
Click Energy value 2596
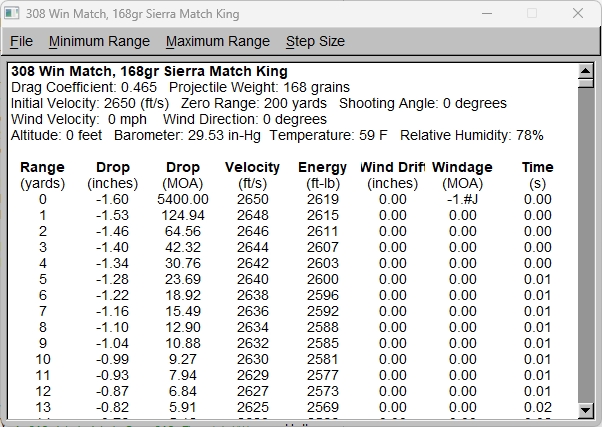322,295
